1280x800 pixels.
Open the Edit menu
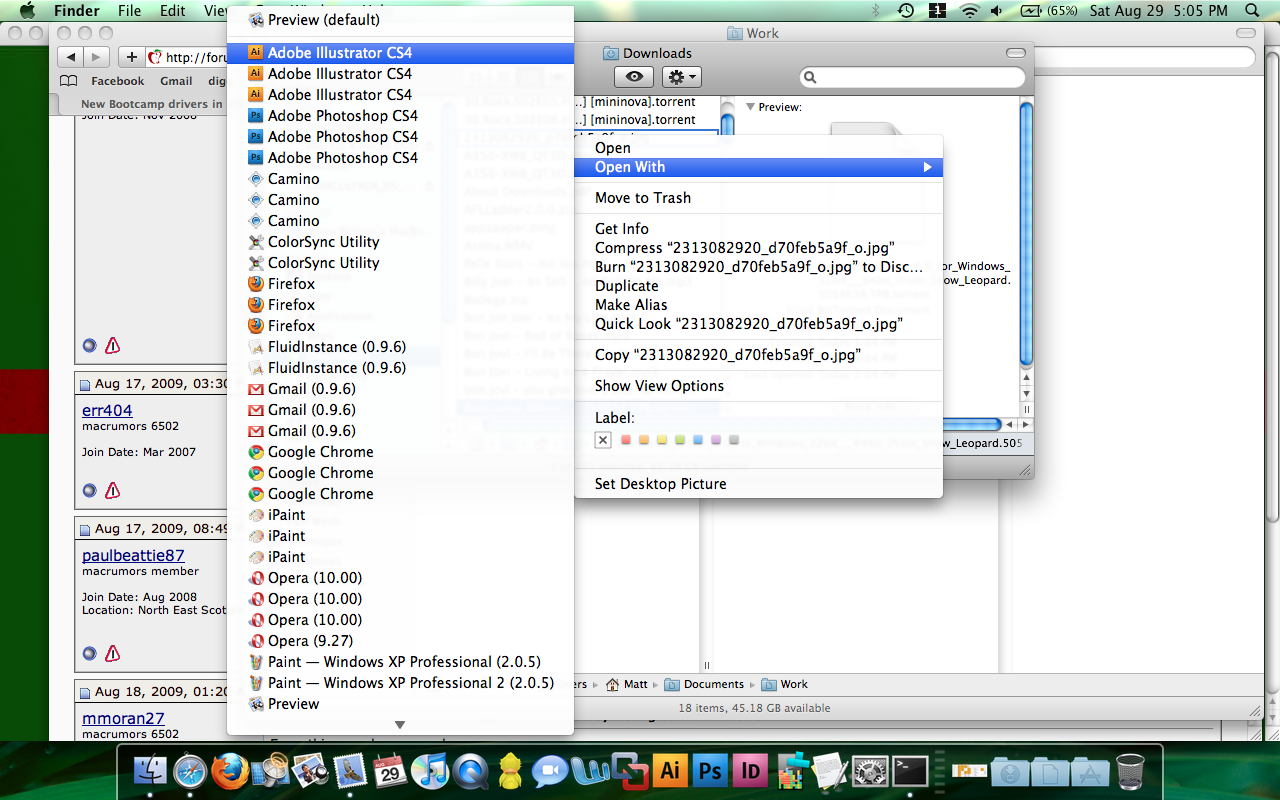[173, 11]
